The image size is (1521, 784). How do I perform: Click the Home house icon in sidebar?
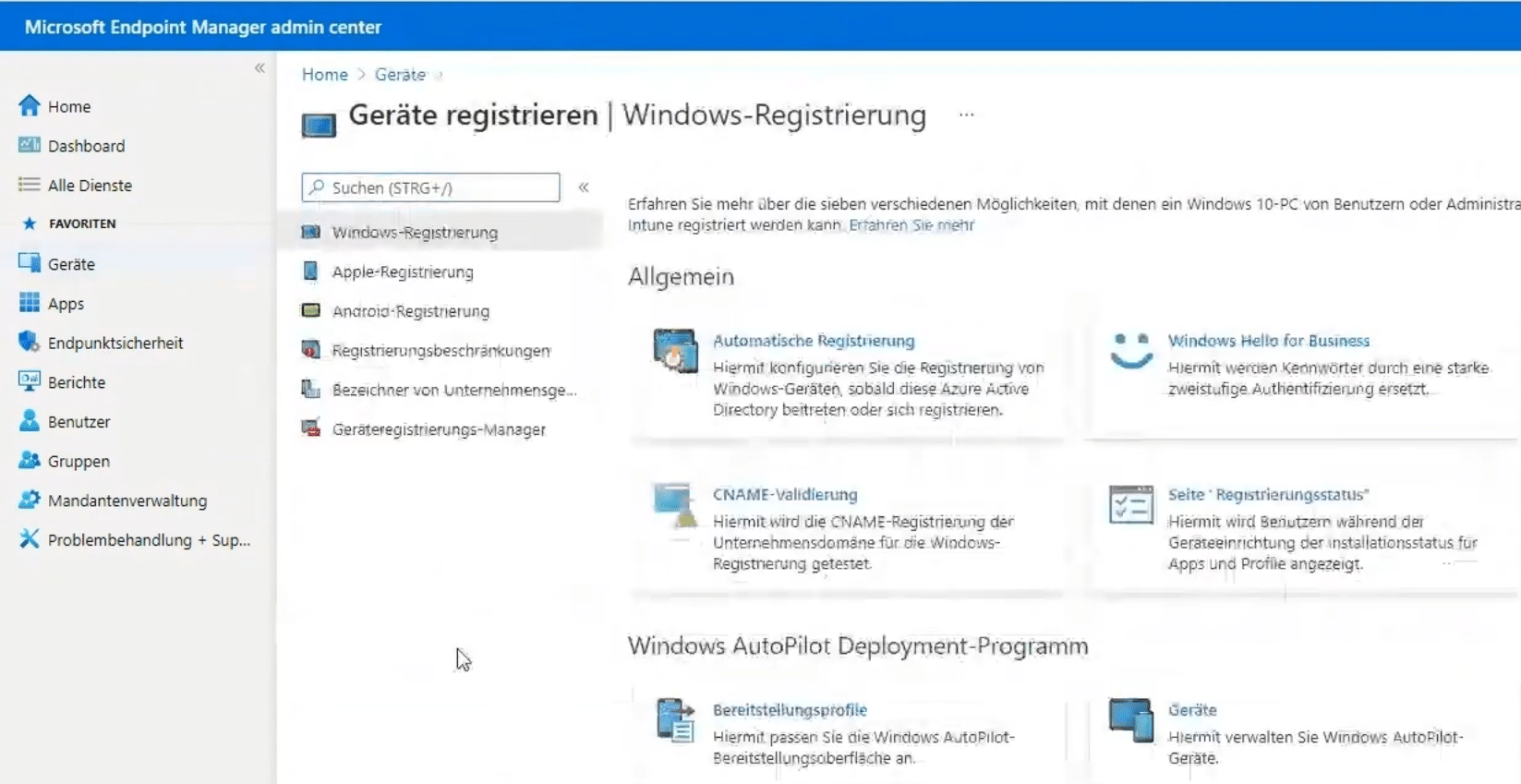30,106
